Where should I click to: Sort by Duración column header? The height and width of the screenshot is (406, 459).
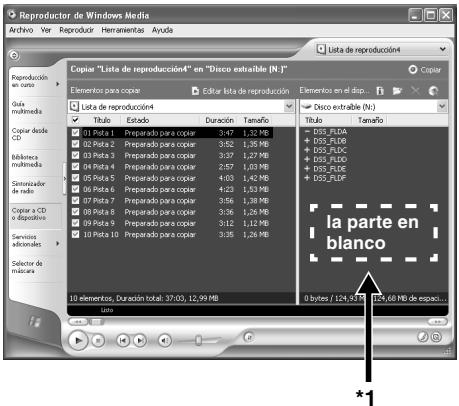219,120
